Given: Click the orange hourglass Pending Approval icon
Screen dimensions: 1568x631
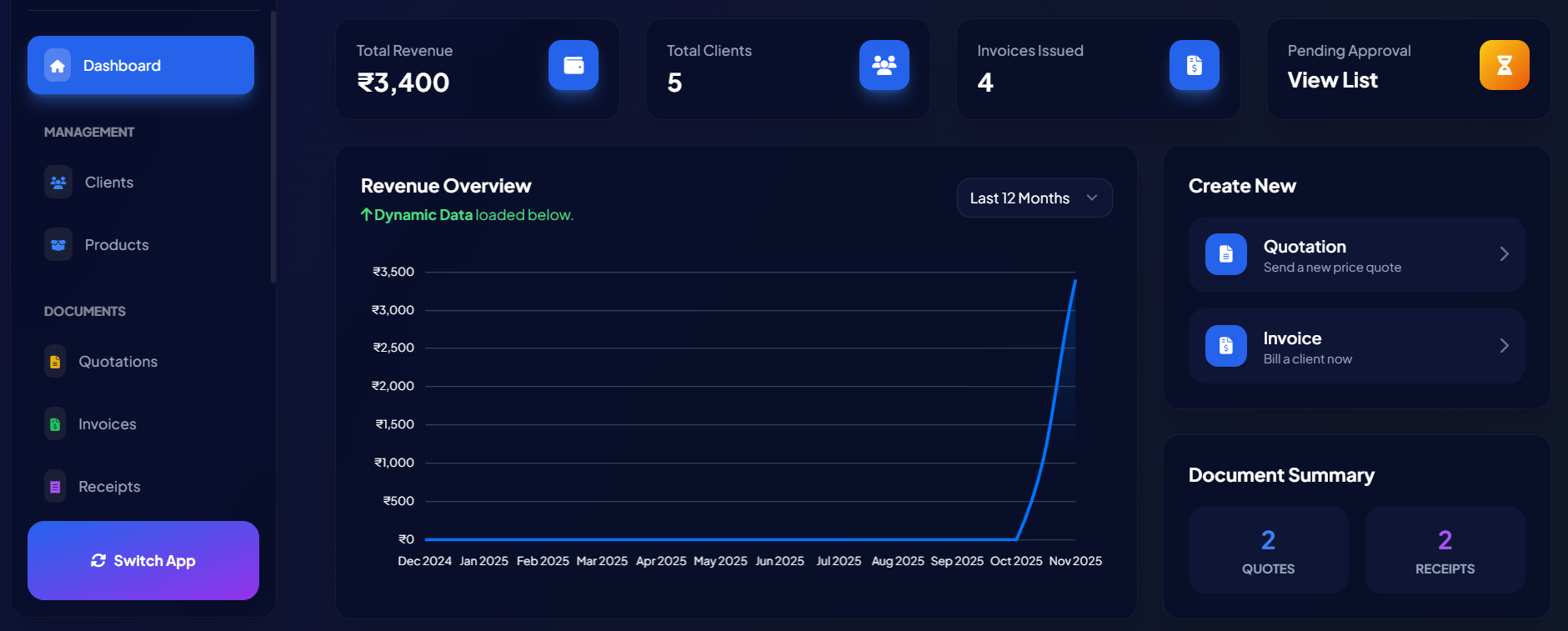Looking at the screenshot, I should [1505, 65].
